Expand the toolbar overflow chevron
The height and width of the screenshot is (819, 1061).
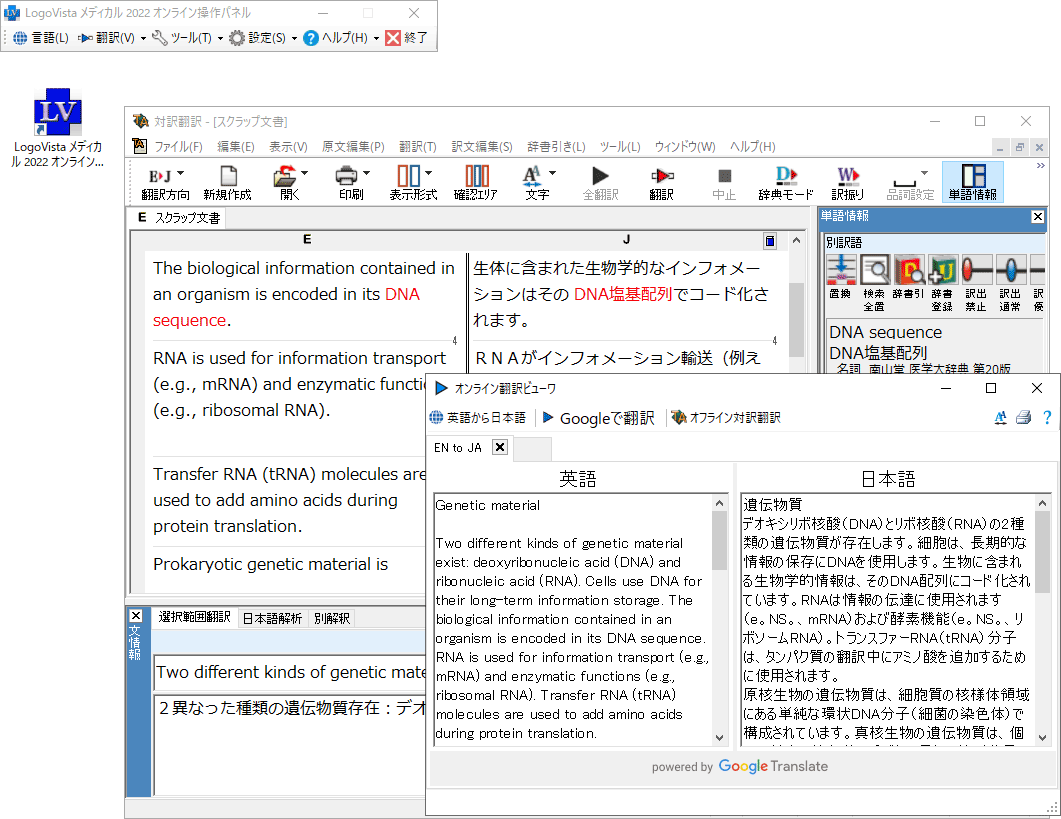[x=1041, y=166]
